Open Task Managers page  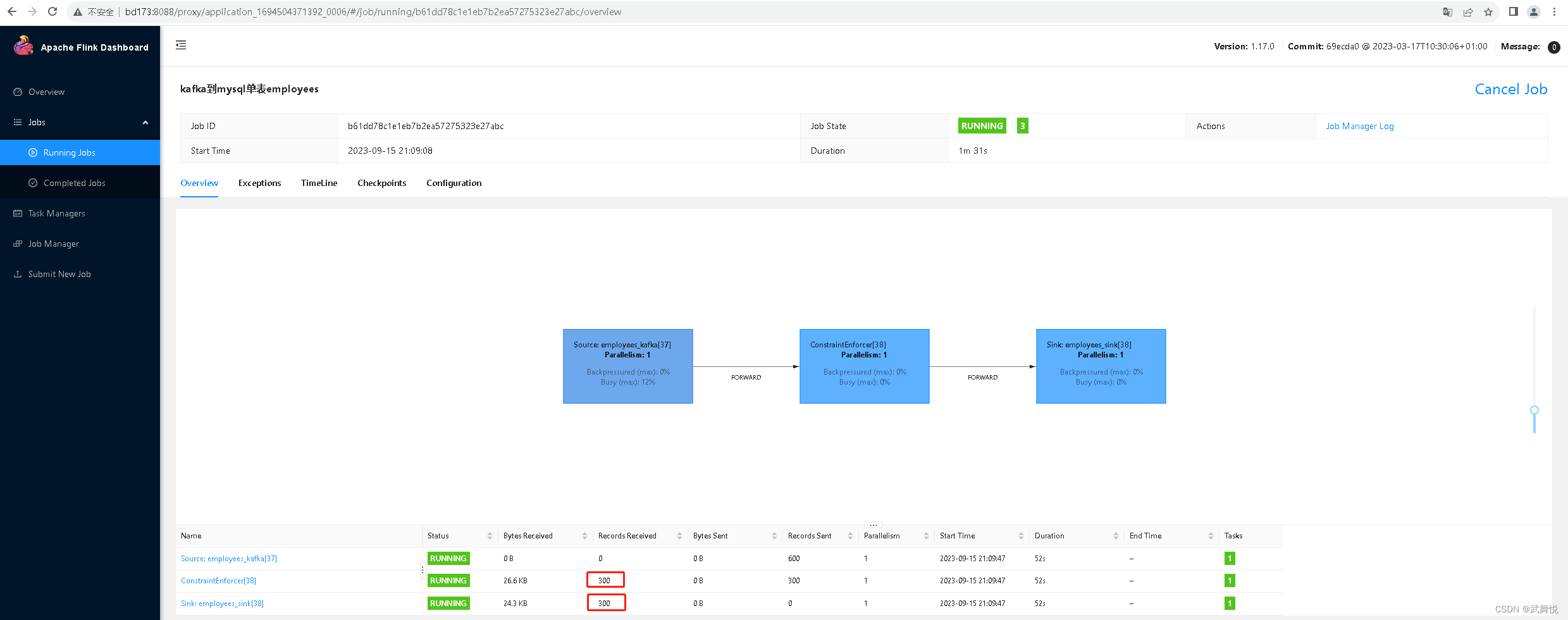[x=80, y=213]
